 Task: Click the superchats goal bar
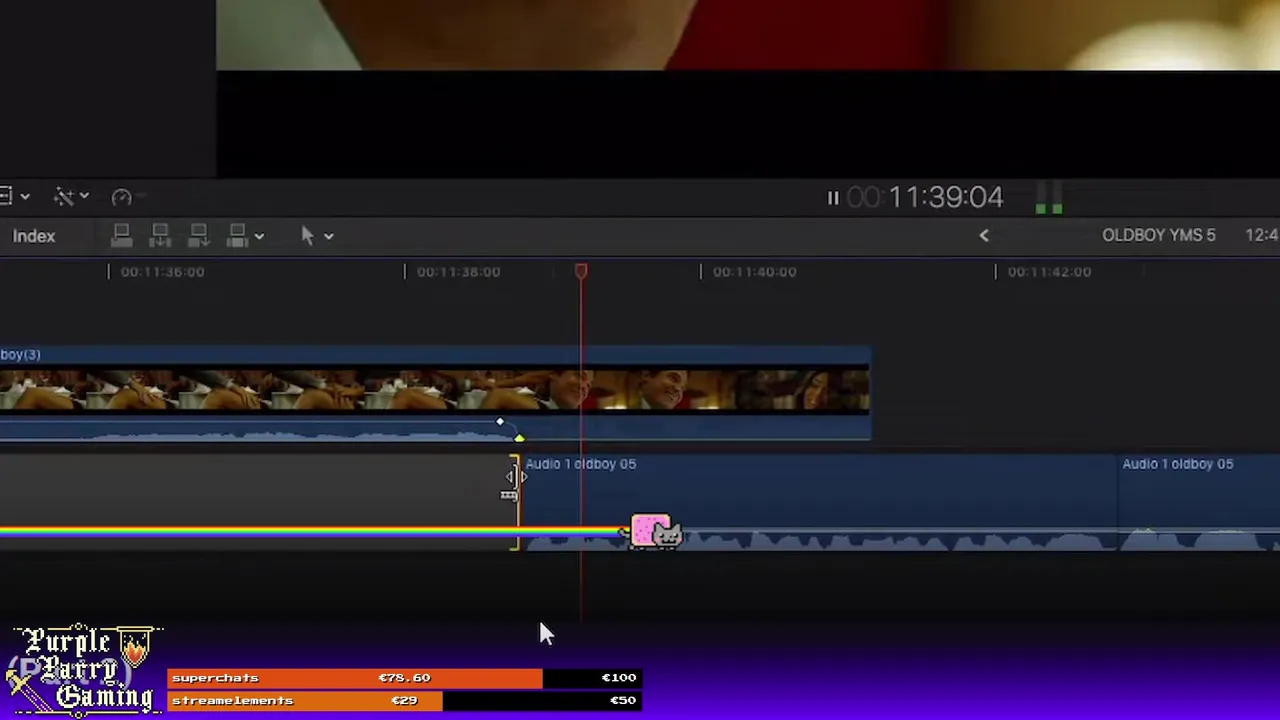pyautogui.click(x=404, y=678)
